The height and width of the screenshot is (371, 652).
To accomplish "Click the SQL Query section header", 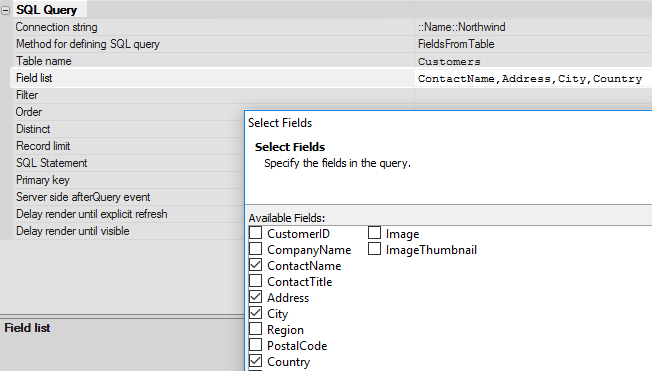I will point(46,10).
